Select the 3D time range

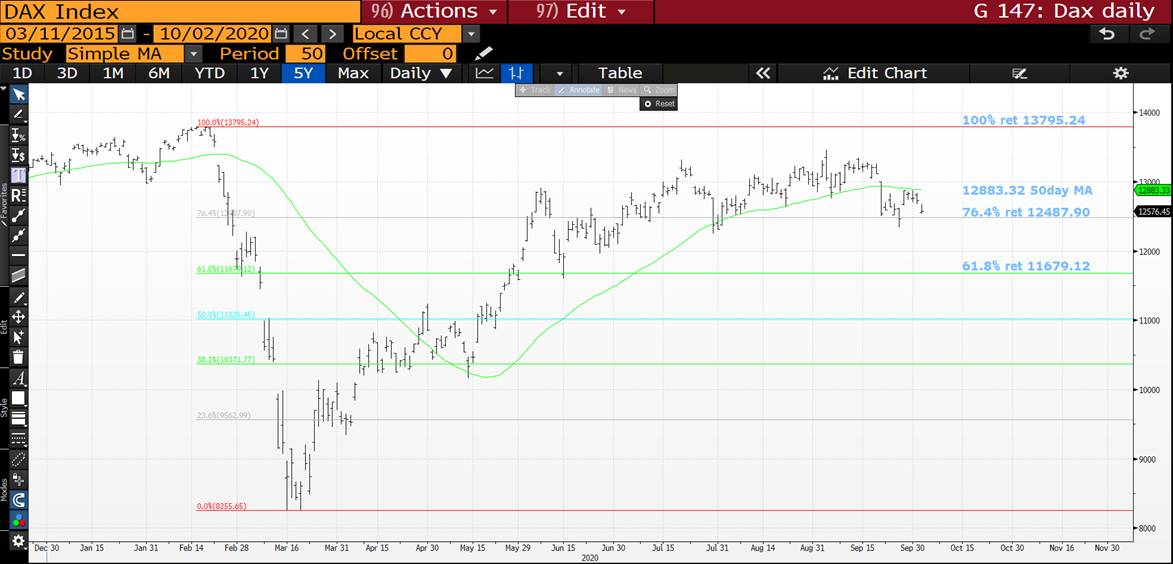pos(67,73)
